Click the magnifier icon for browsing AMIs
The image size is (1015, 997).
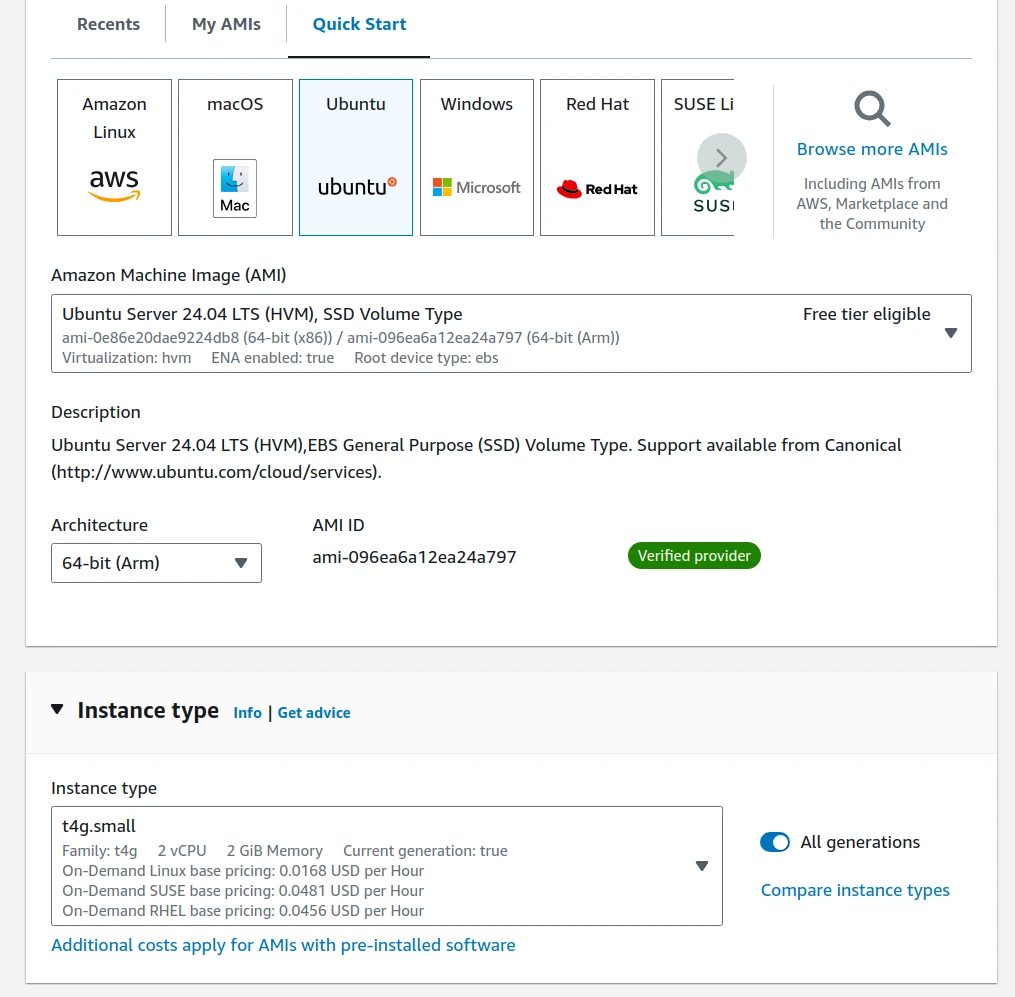[872, 109]
